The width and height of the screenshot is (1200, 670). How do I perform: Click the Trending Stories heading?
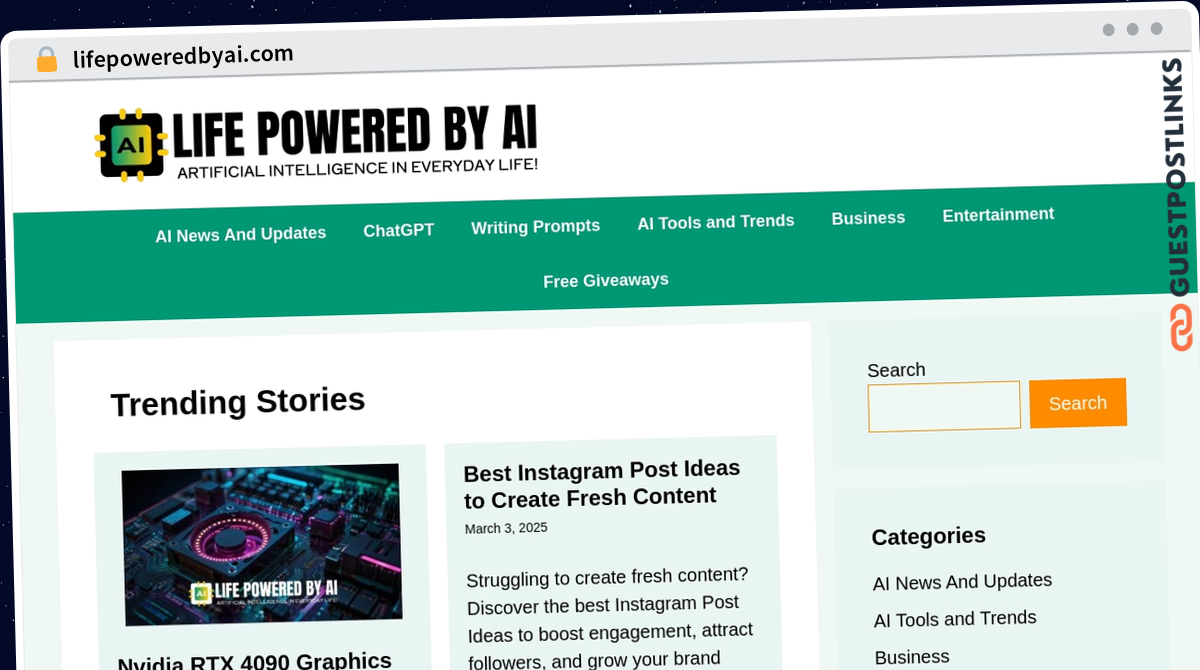[238, 402]
